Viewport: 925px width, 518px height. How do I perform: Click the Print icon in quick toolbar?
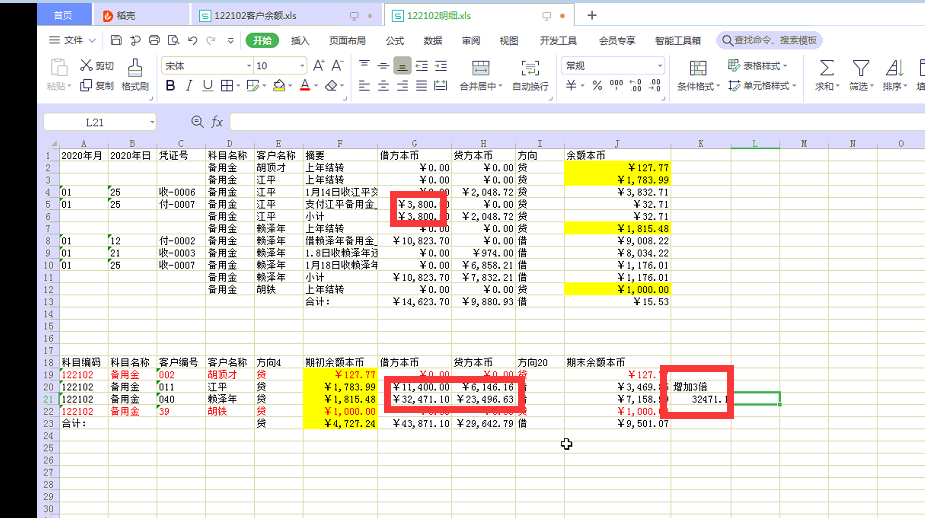pos(154,40)
